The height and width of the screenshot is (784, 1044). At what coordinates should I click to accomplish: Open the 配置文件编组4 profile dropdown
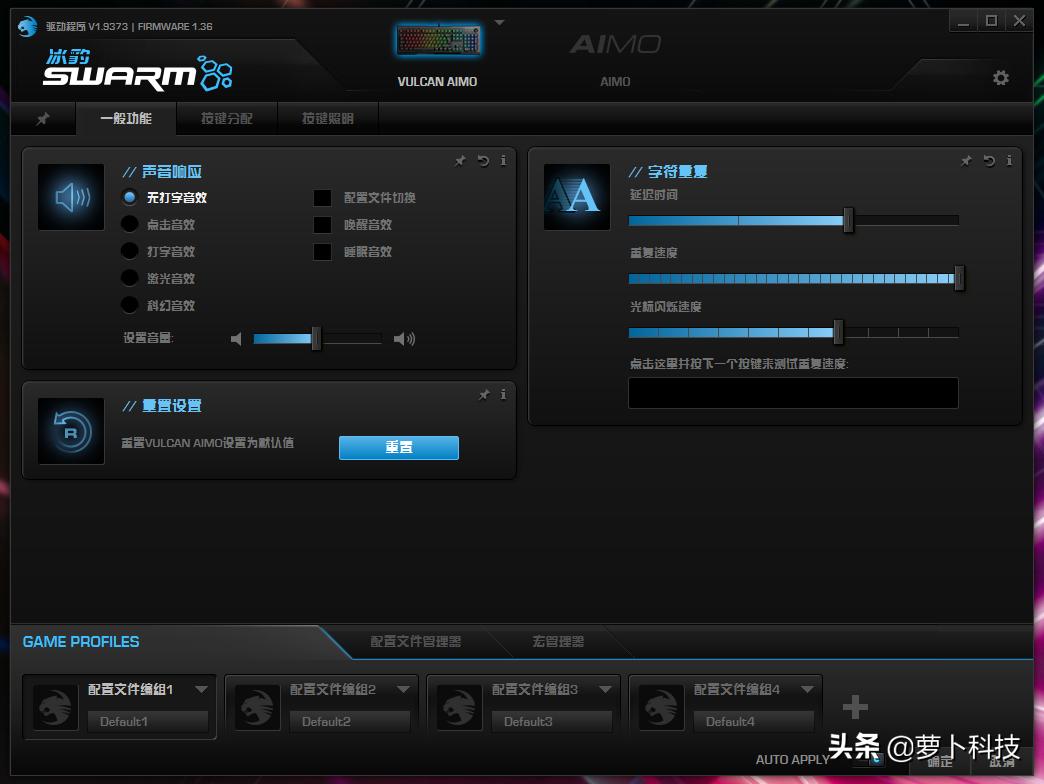tap(808, 689)
